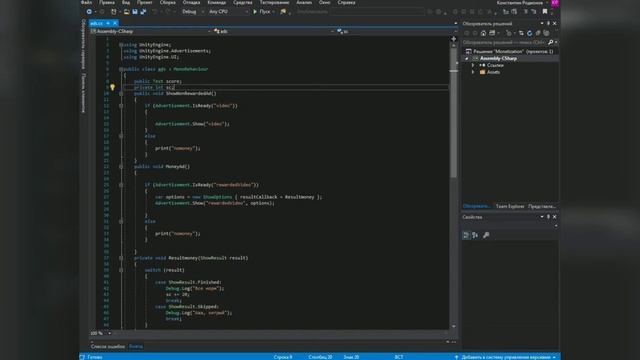640x360 pixels.
Task: Click the Save file floppy icon
Action: click(x=135, y=12)
